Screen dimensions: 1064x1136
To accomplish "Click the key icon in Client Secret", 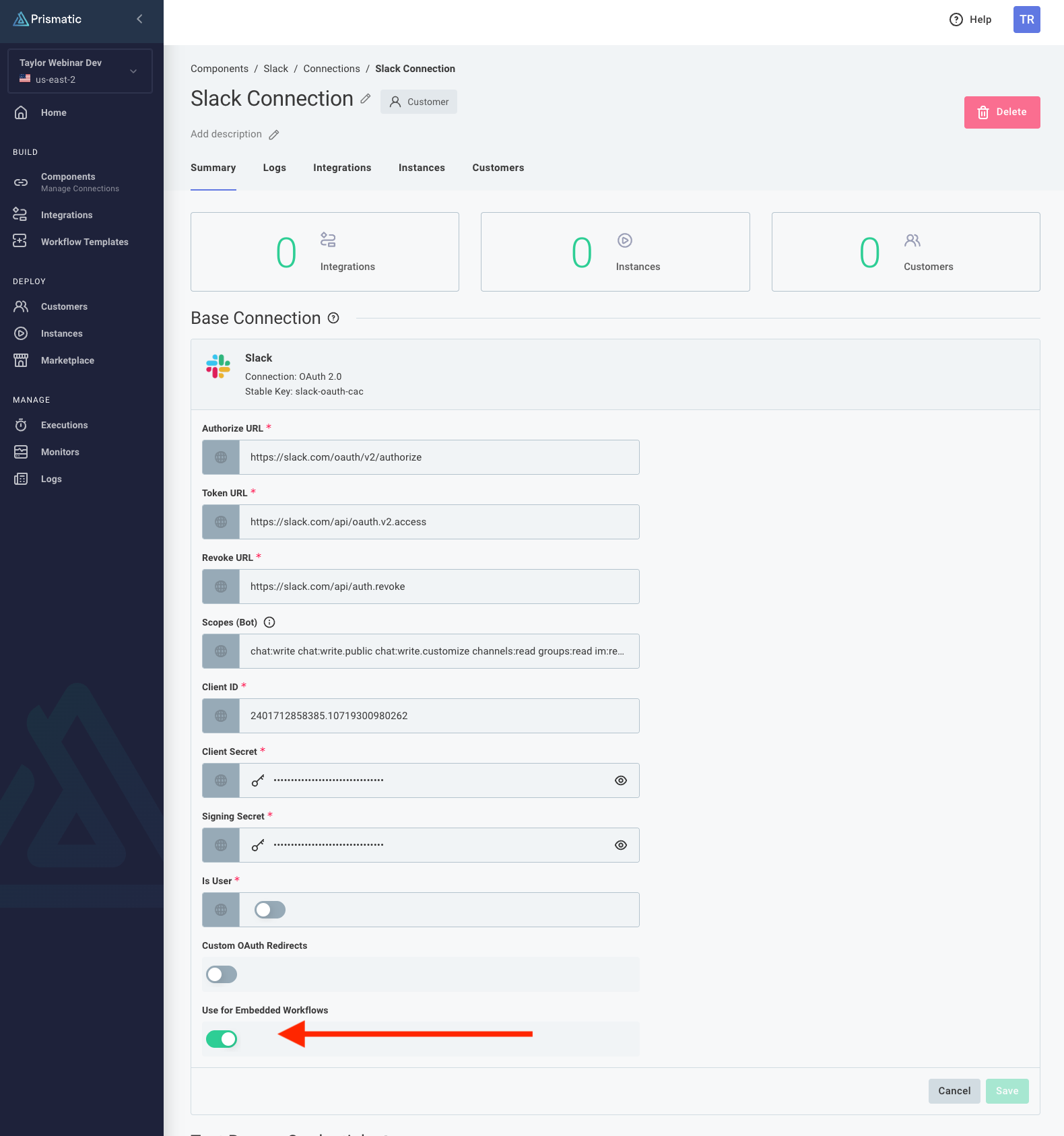I will (258, 780).
